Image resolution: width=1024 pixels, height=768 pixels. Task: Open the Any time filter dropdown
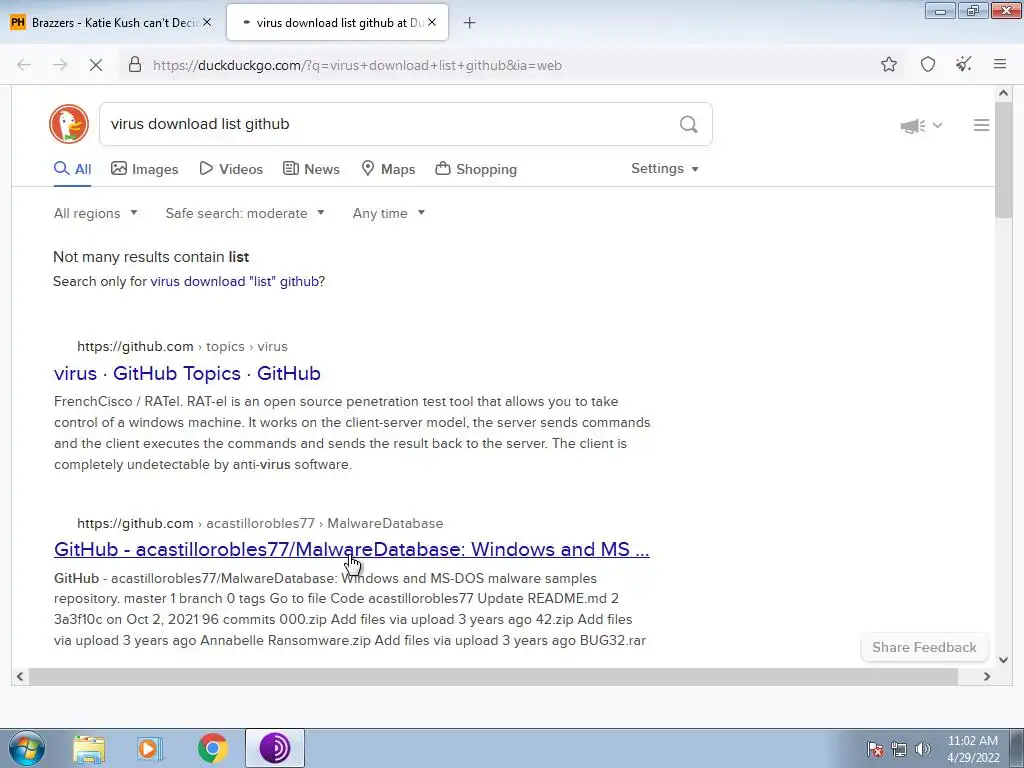[x=389, y=214]
